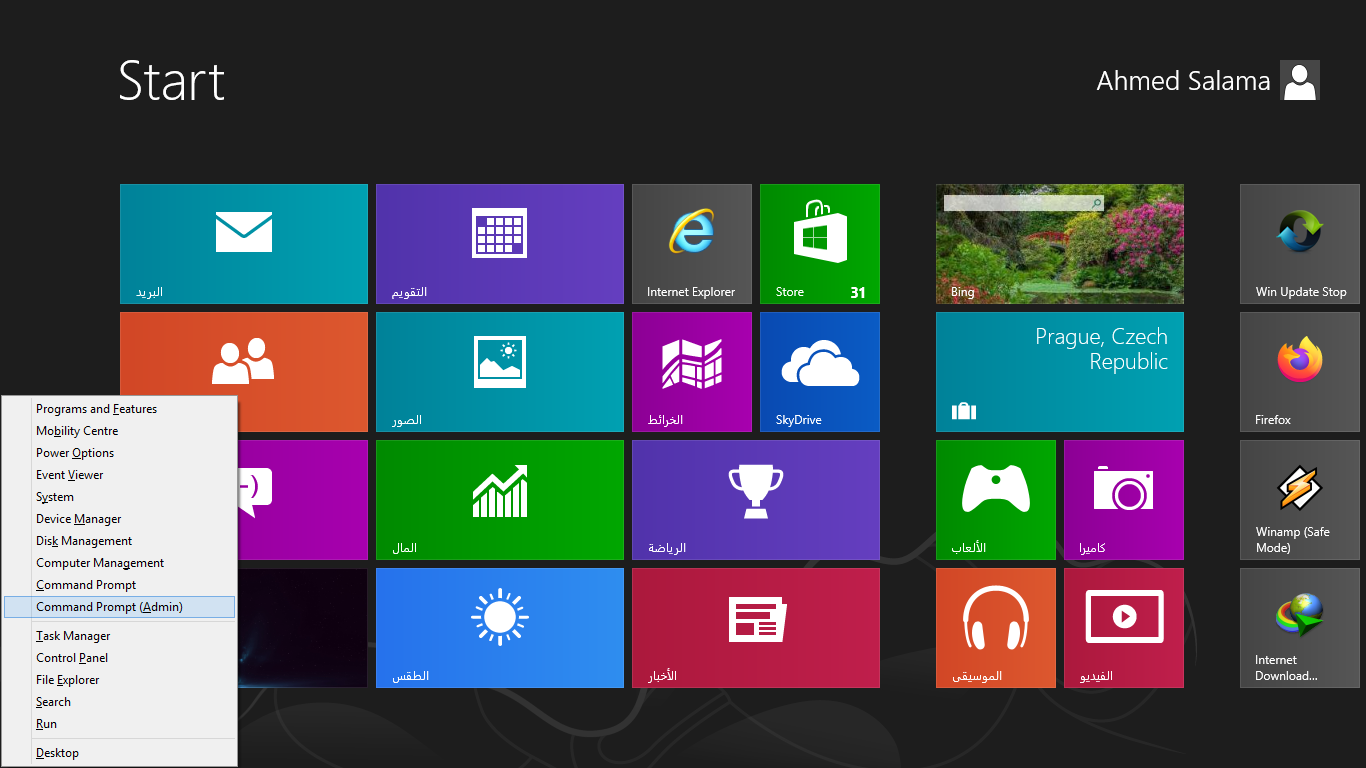Click the dark Desktop tile behind the menu
Image resolution: width=1366 pixels, height=768 pixels.
[303, 628]
